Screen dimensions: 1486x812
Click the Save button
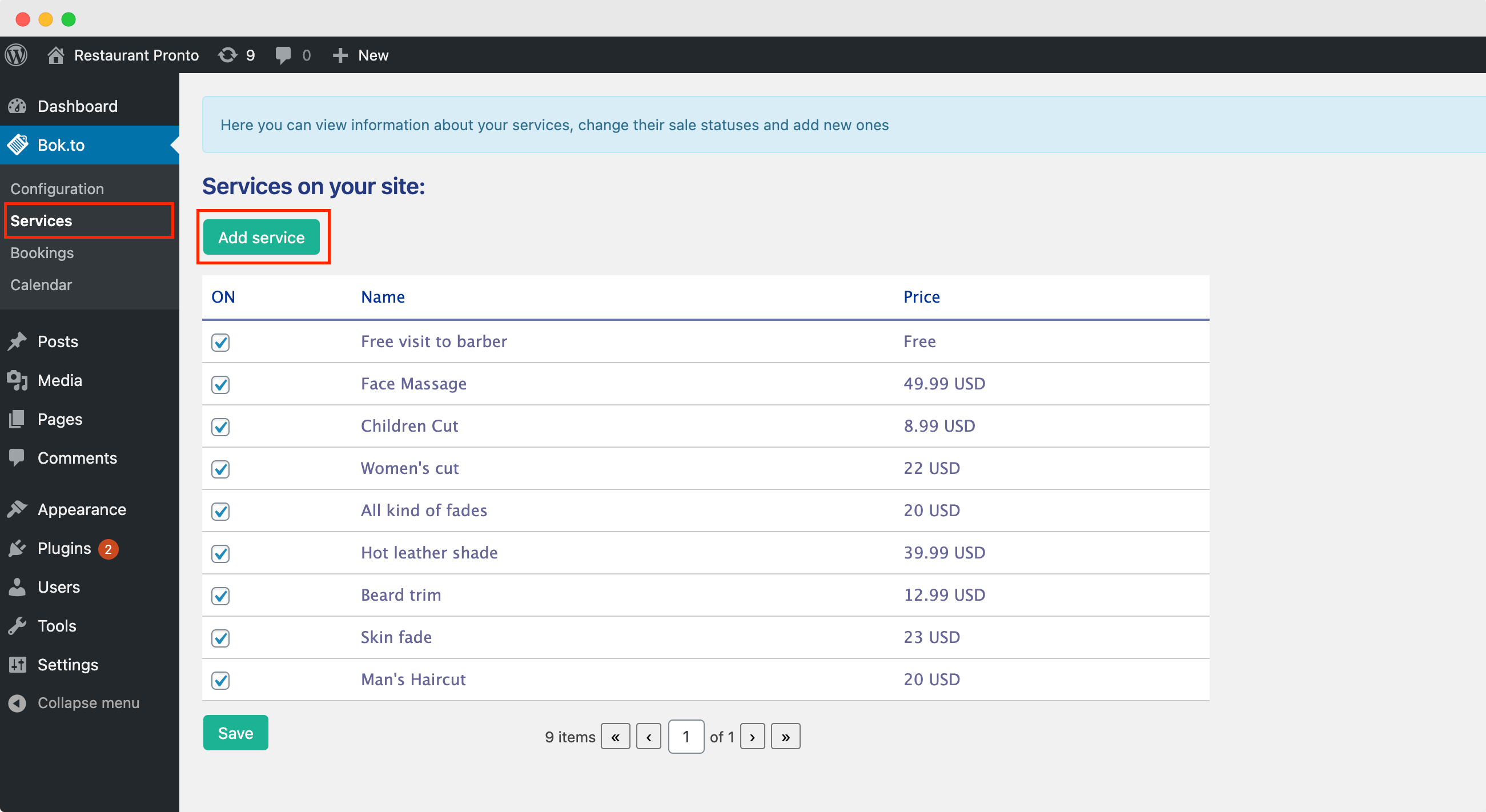[236, 733]
